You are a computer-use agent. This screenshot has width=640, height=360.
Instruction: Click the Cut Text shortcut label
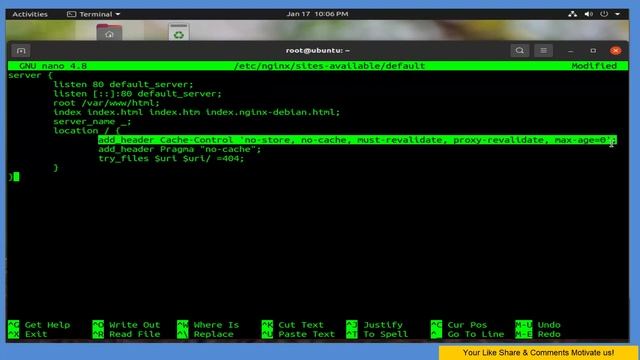301,325
